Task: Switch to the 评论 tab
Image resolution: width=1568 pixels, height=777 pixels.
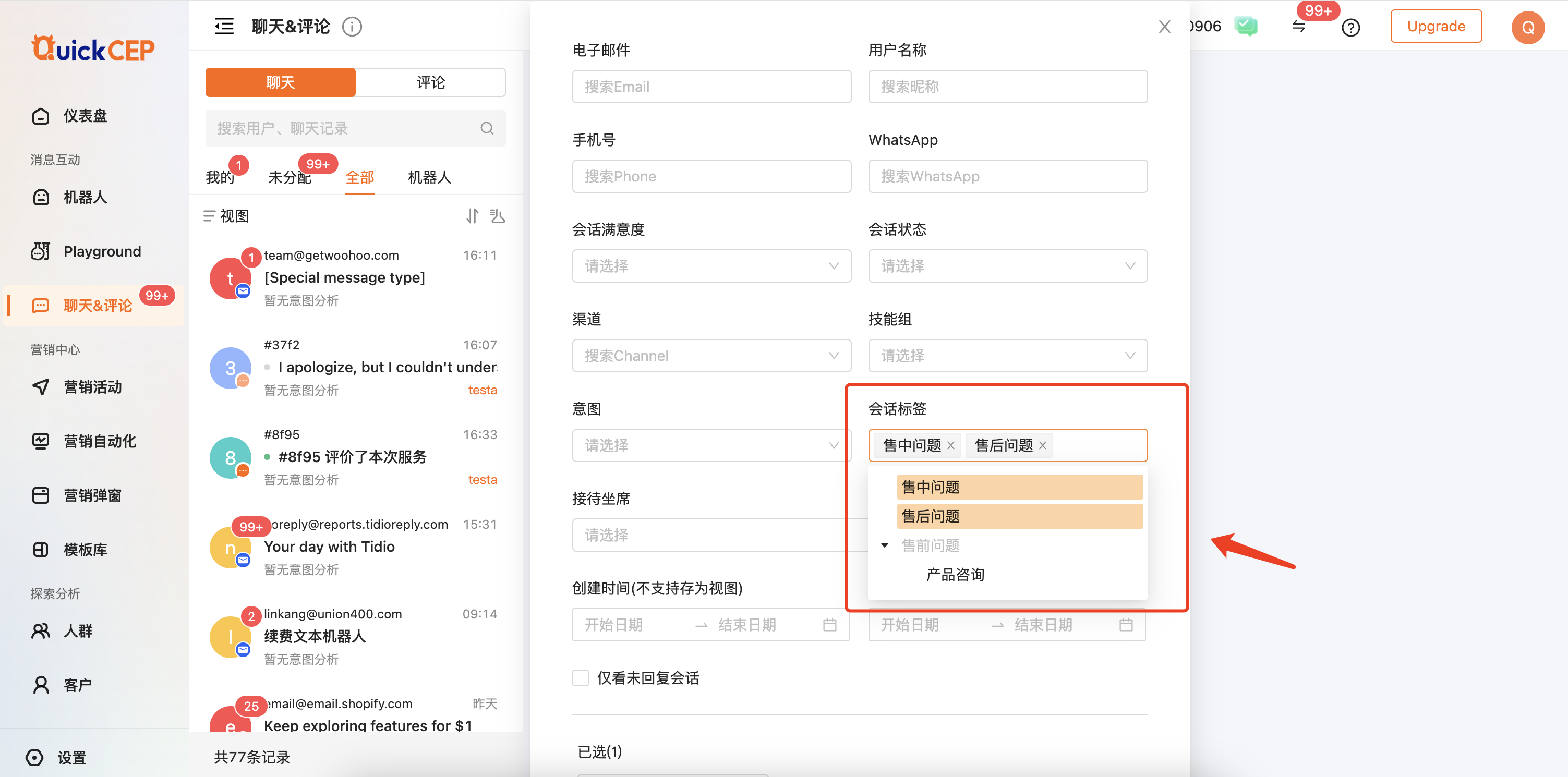Action: tap(430, 82)
